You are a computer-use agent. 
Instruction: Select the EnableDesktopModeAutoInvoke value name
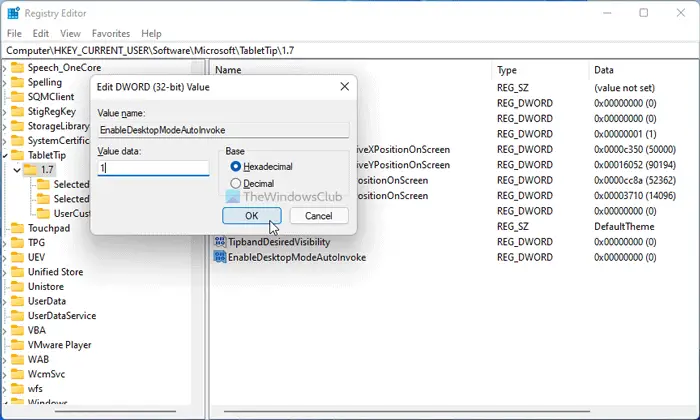pyautogui.click(x=297, y=258)
